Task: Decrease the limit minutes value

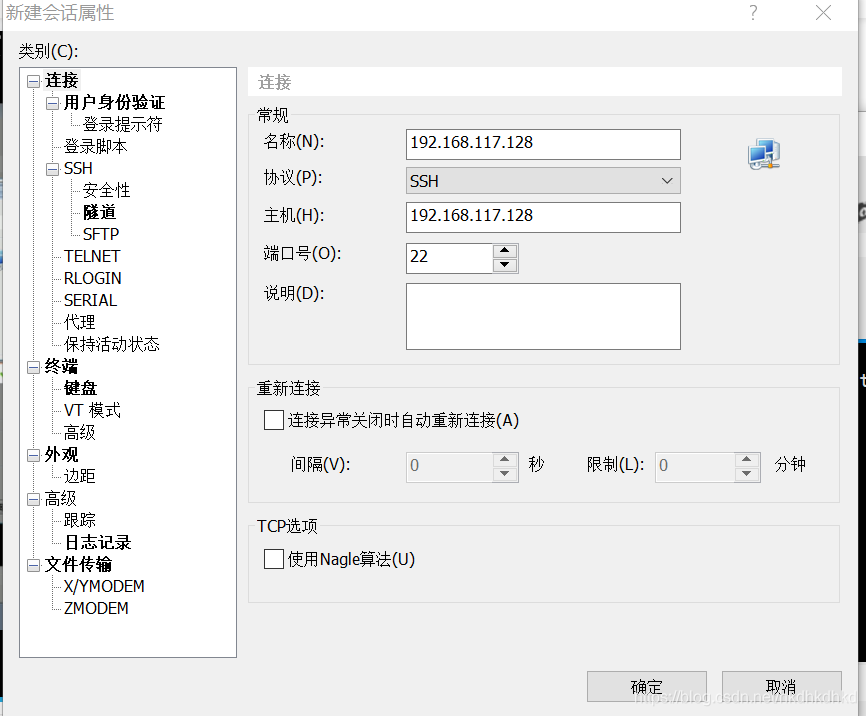Action: (747, 473)
